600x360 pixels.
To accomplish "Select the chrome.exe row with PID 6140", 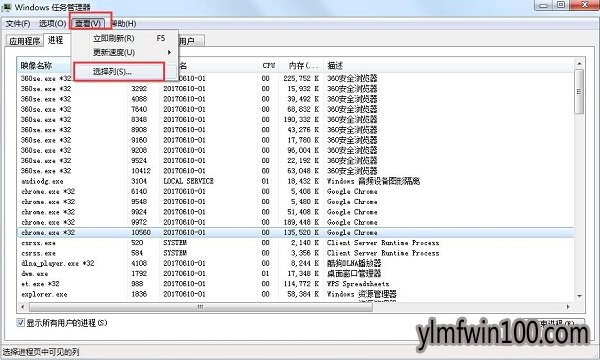I will (295, 191).
